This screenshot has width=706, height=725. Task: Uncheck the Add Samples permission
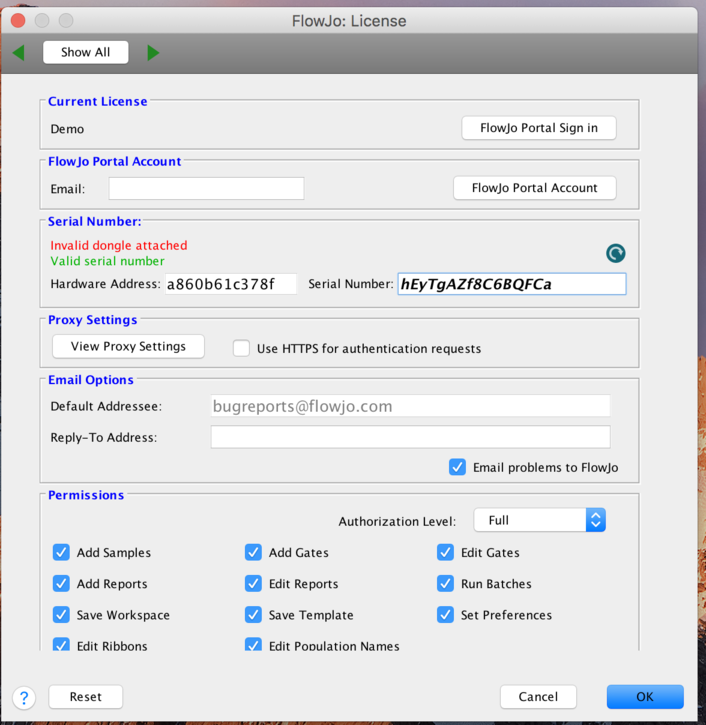click(61, 552)
